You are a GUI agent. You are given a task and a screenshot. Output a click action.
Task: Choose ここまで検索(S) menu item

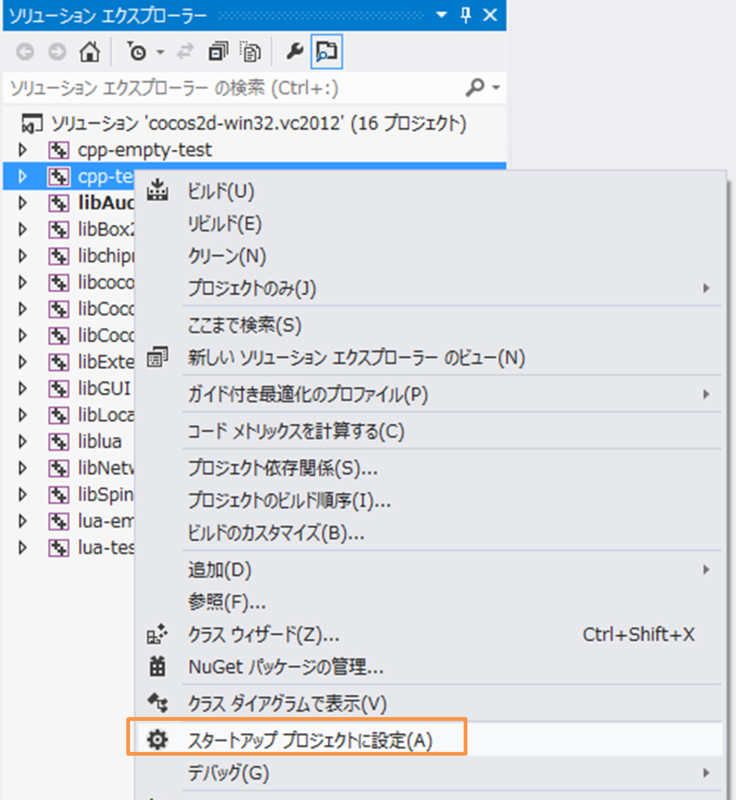coord(429,325)
